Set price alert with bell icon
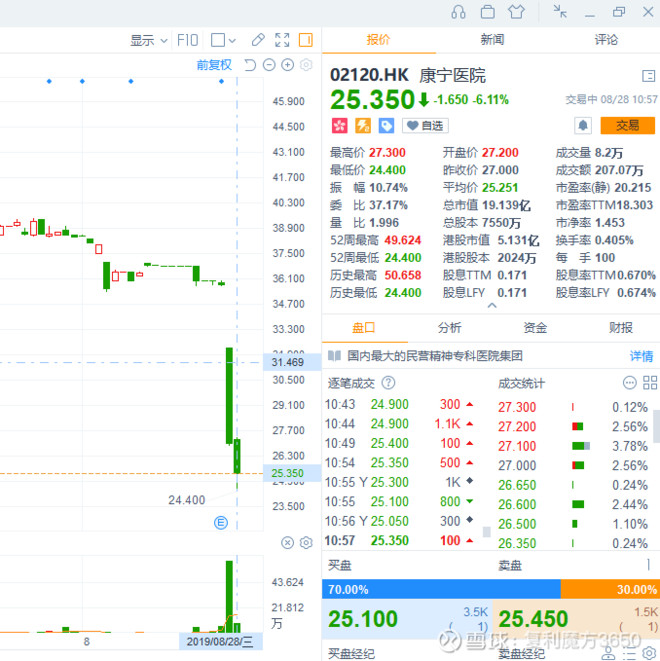 coord(583,126)
